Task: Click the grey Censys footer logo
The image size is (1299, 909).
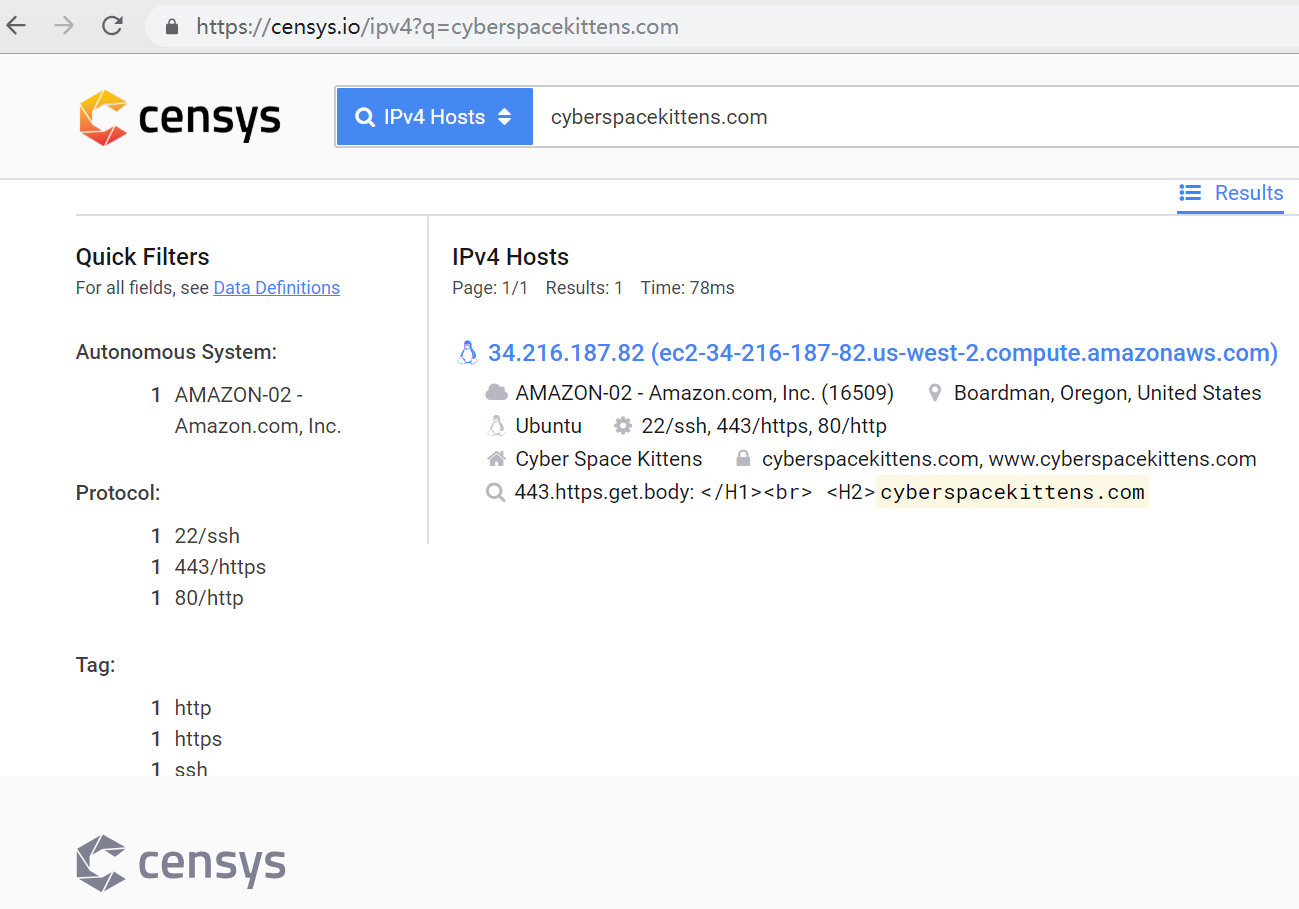Action: [181, 862]
